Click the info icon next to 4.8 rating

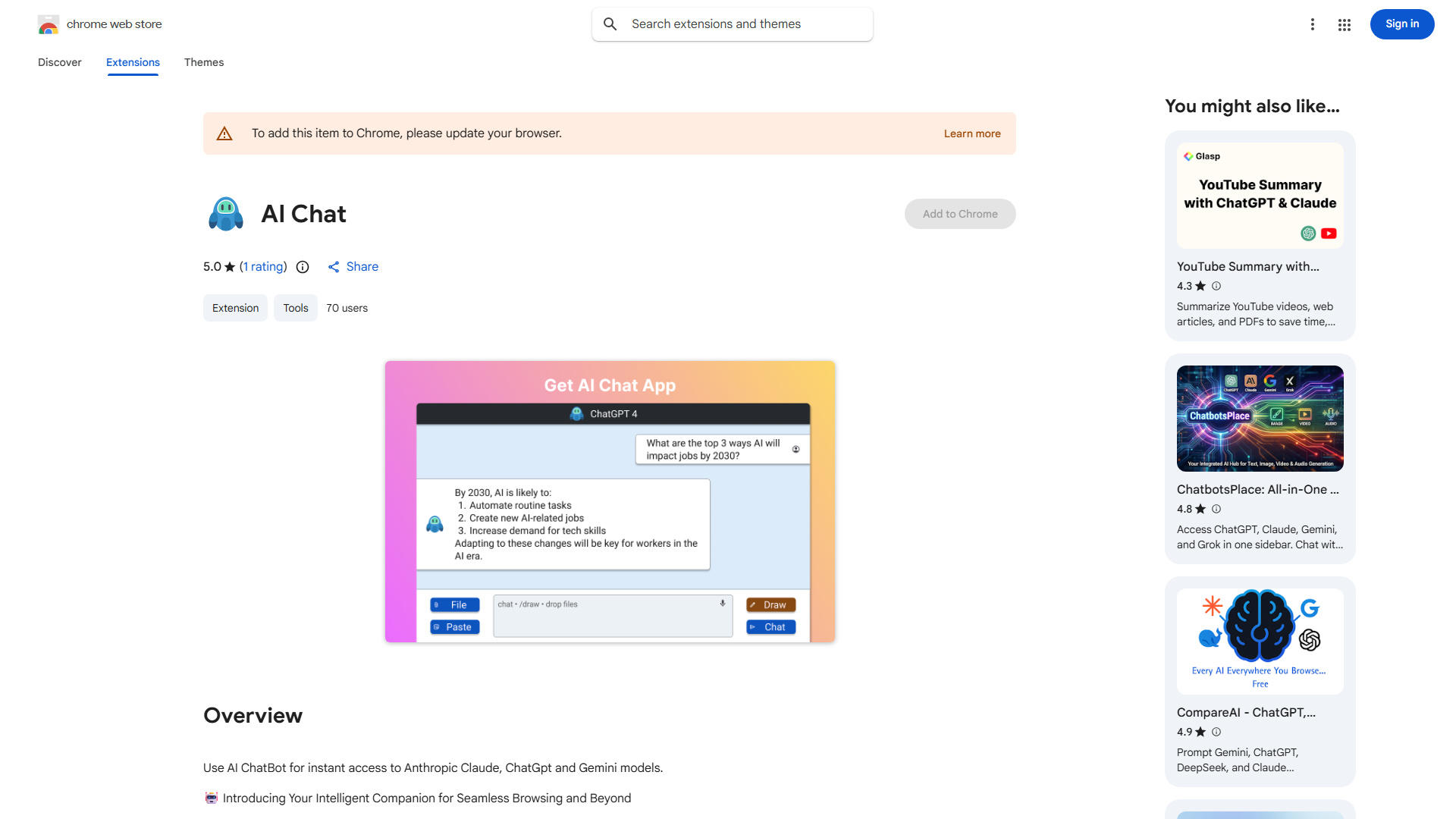click(1216, 509)
